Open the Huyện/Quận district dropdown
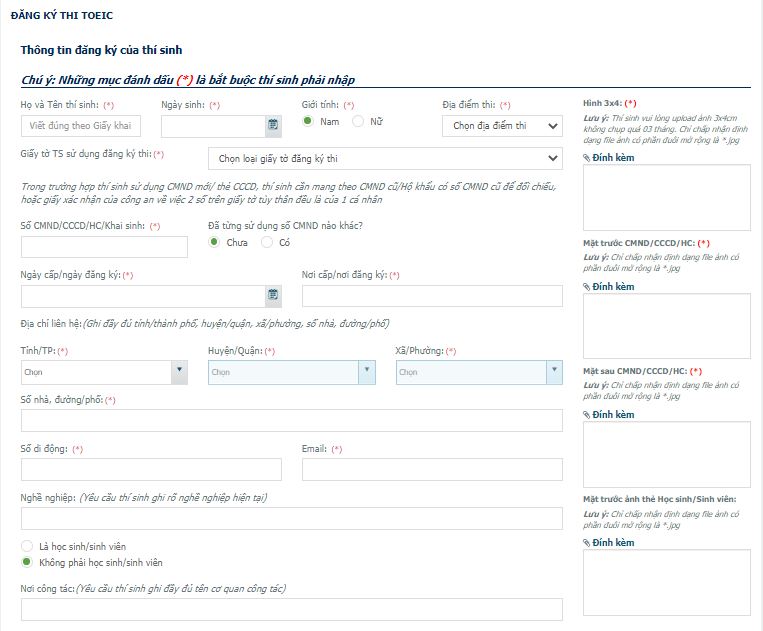Image resolution: width=763 pixels, height=631 pixels. pyautogui.click(x=291, y=372)
